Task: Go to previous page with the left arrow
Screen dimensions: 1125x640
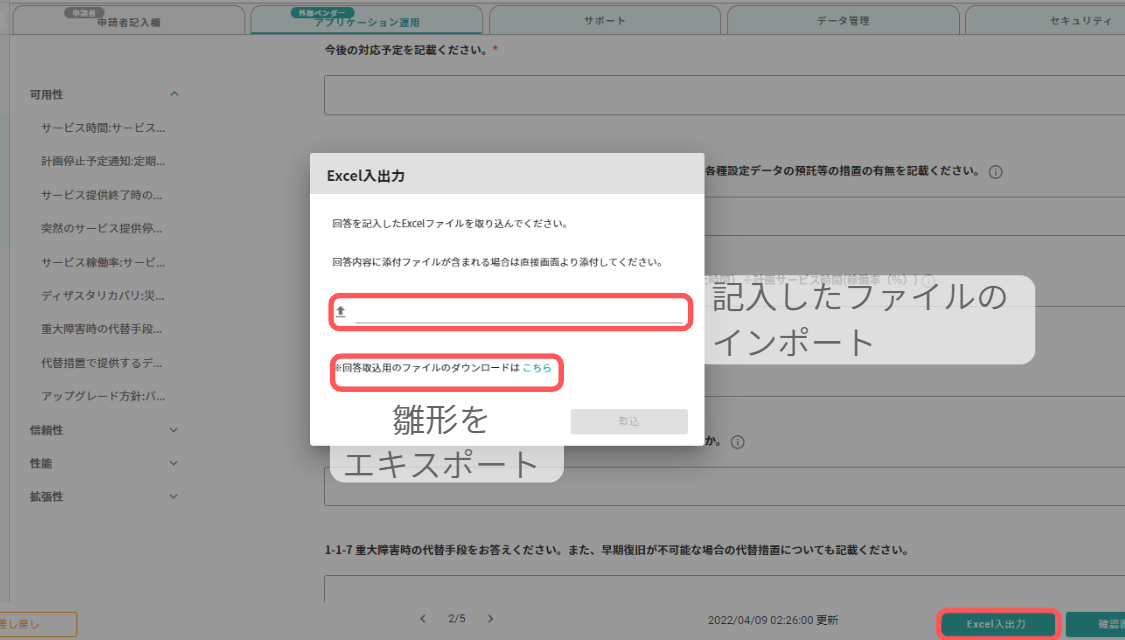Action: [x=422, y=618]
